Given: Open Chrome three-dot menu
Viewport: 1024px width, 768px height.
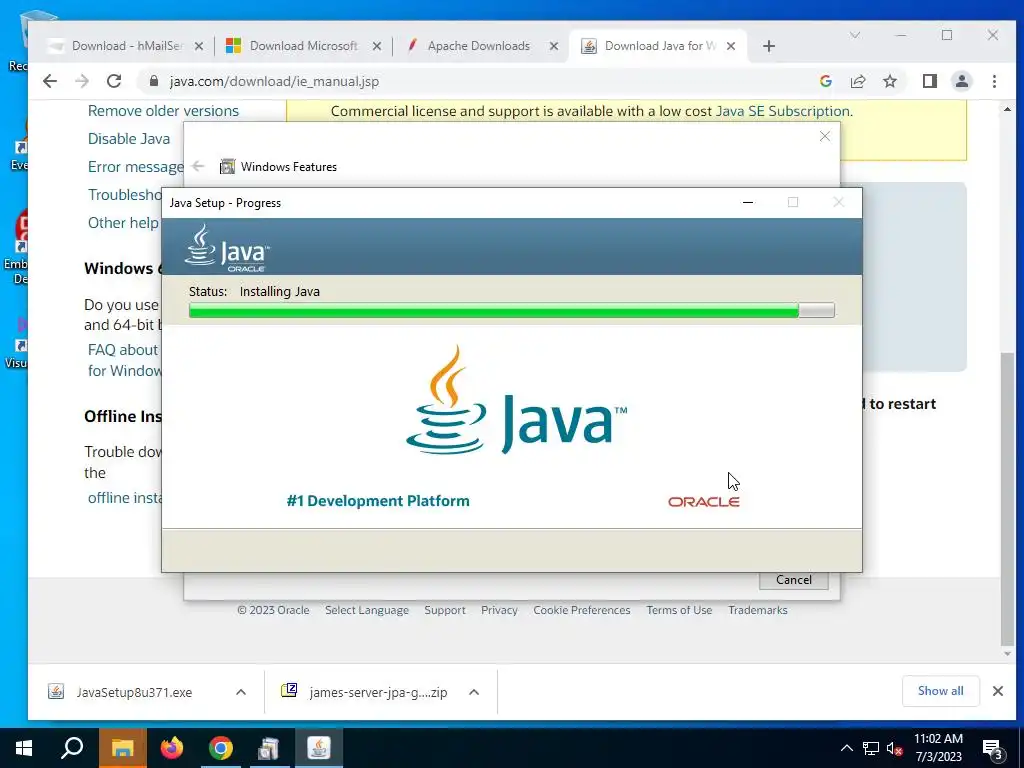Looking at the screenshot, I should coord(994,81).
